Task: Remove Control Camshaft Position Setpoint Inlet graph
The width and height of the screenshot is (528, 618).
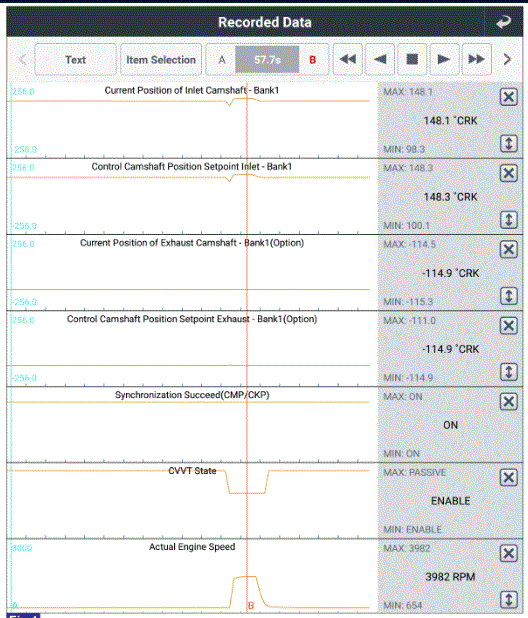Action: (x=509, y=173)
